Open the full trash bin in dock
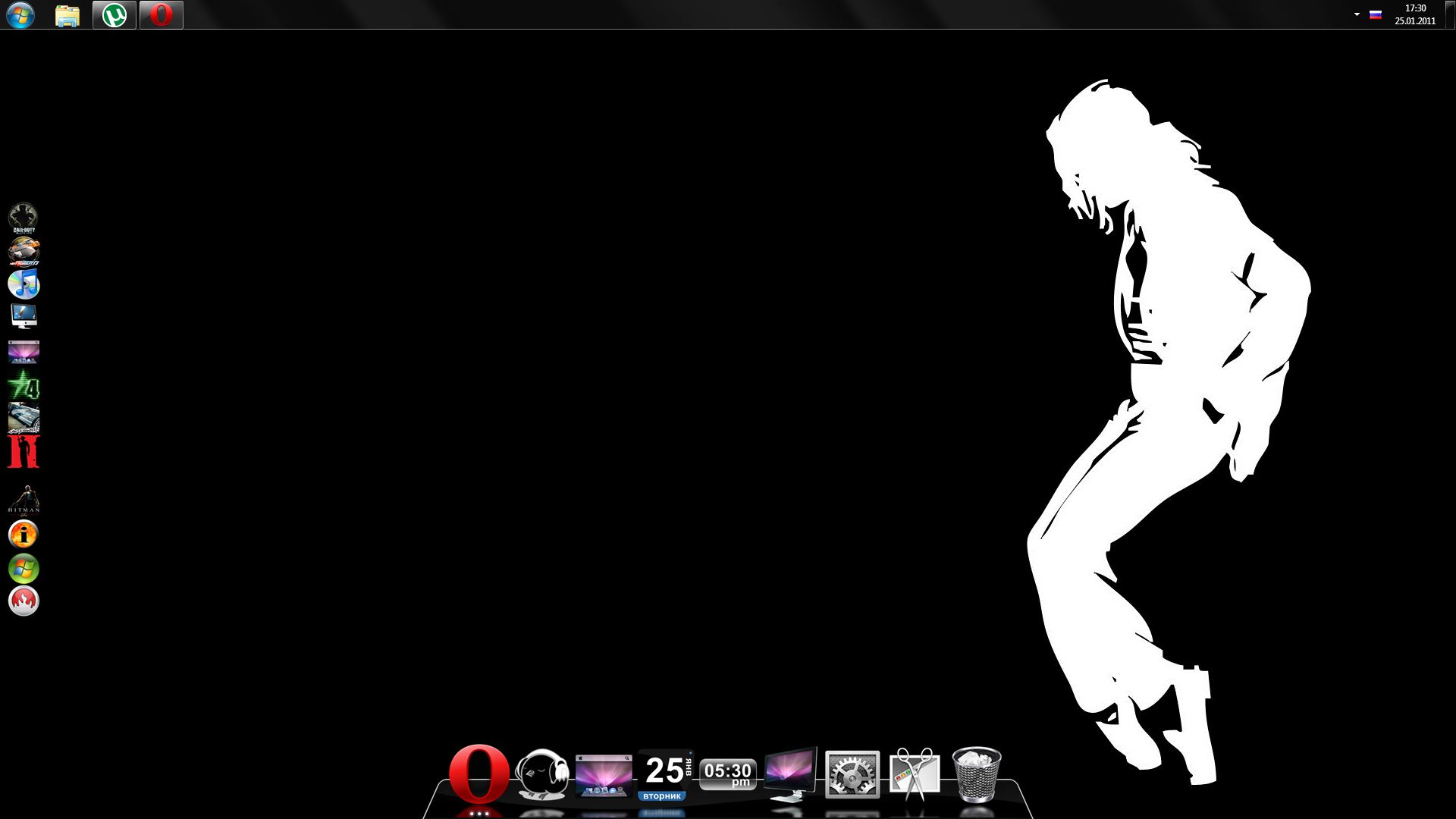 (976, 774)
